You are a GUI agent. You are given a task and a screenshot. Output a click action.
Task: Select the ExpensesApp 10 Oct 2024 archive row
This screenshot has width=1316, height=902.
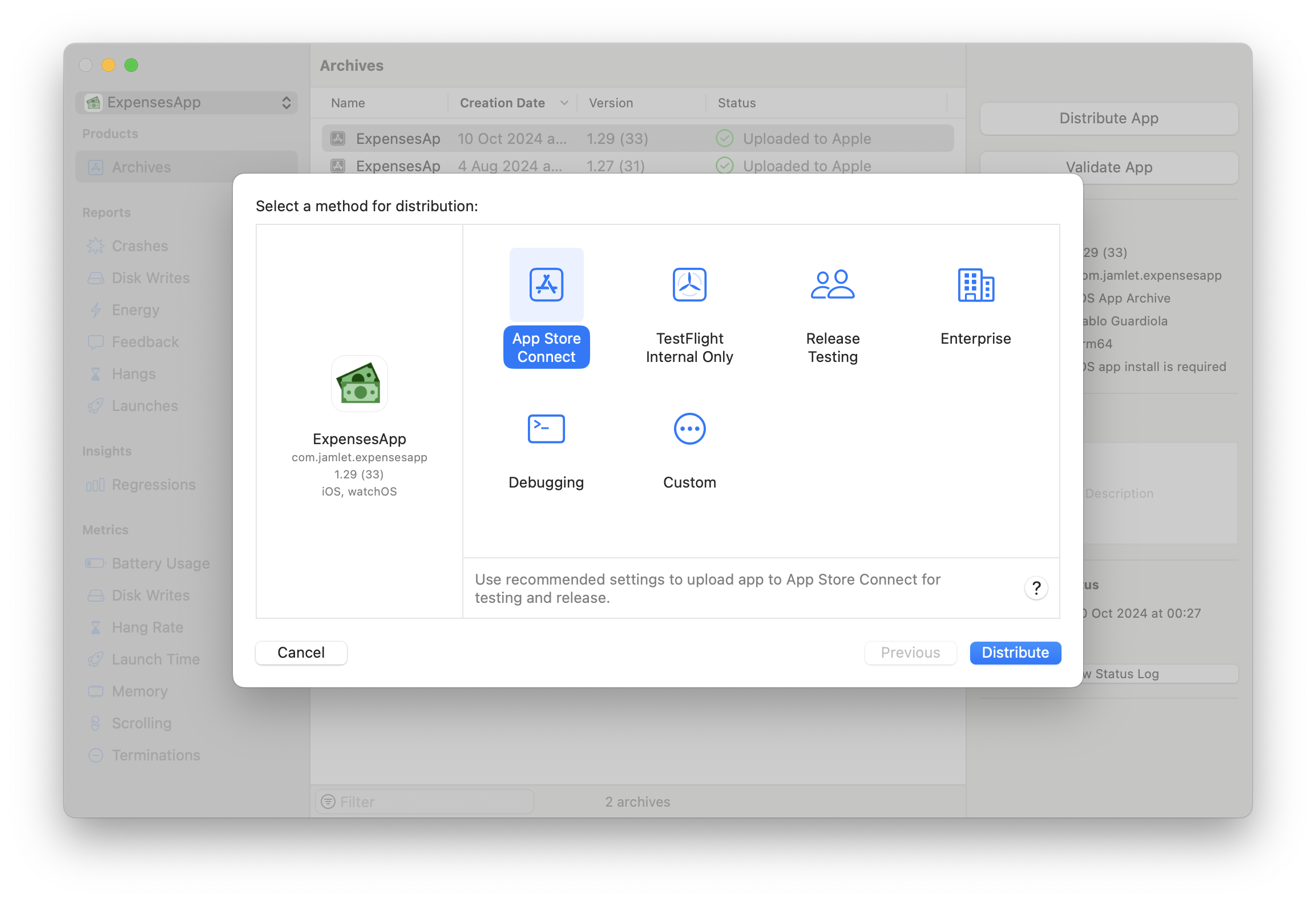[638, 139]
